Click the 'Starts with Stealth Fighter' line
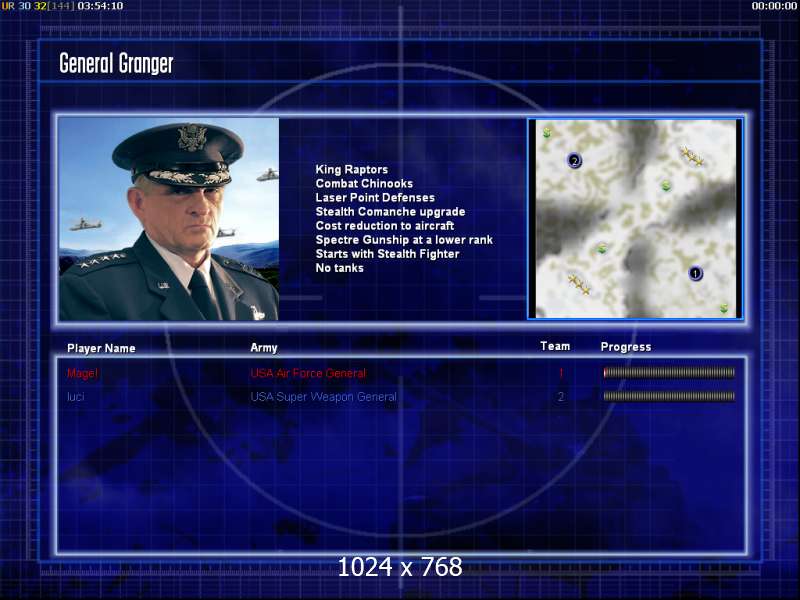The width and height of the screenshot is (800, 600). (387, 254)
